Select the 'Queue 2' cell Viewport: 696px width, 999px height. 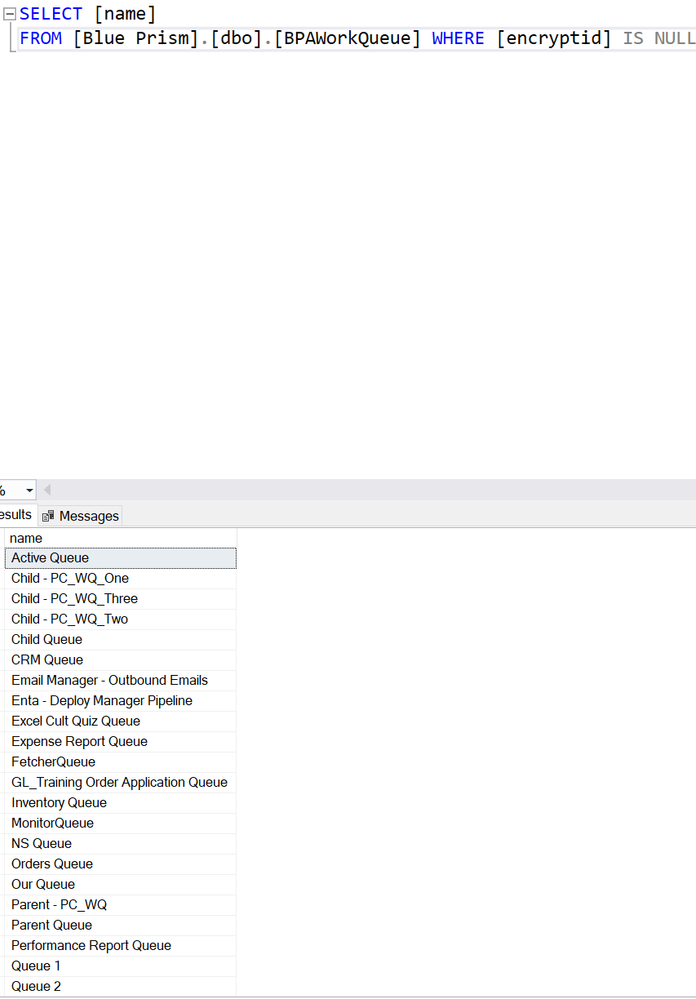(x=120, y=986)
